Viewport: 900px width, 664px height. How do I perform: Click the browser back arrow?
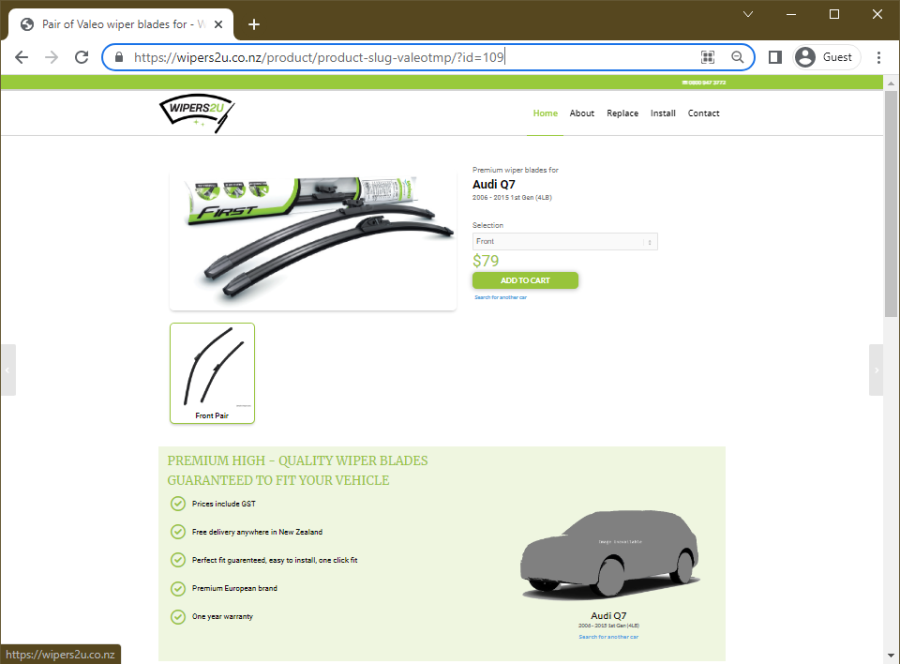pyautogui.click(x=21, y=57)
